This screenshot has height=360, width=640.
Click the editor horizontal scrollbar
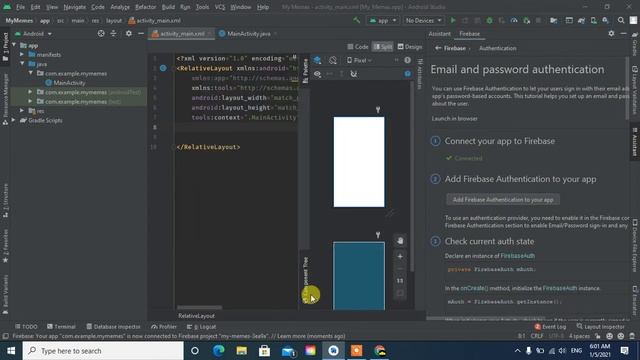pyautogui.click(x=200, y=307)
